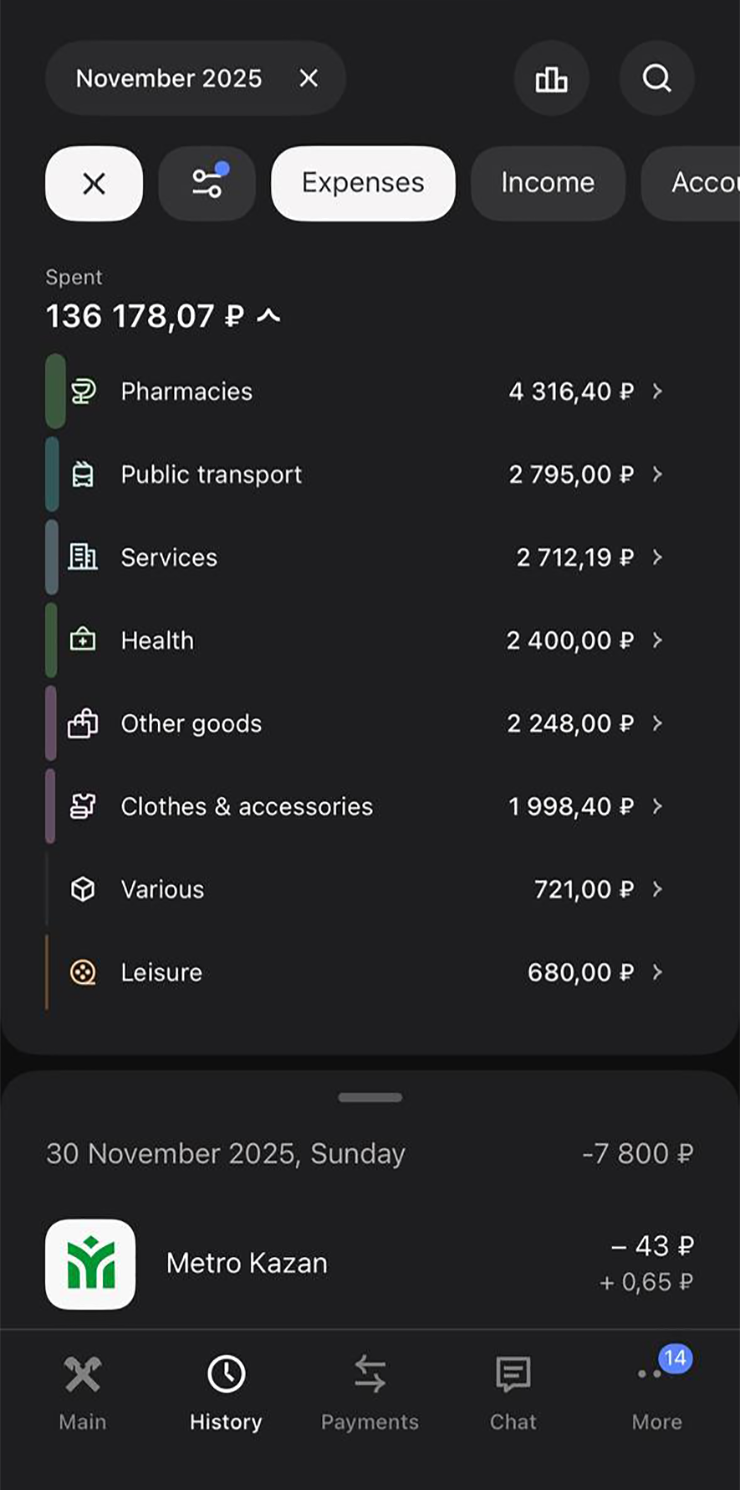
Task: Expand the Pharmacies category chevron
Action: [657, 392]
